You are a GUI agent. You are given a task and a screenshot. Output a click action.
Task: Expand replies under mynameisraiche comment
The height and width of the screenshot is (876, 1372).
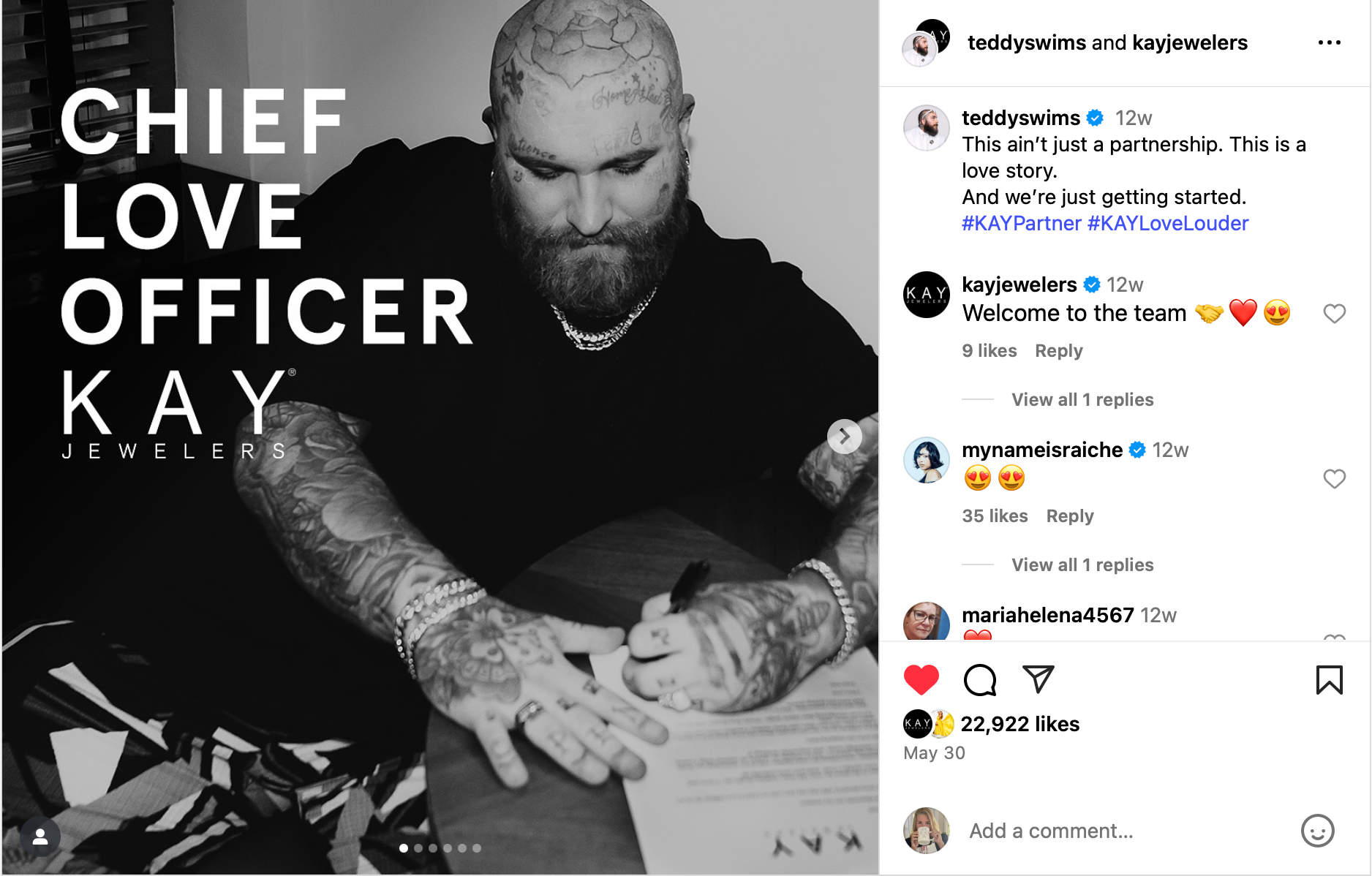click(1082, 565)
